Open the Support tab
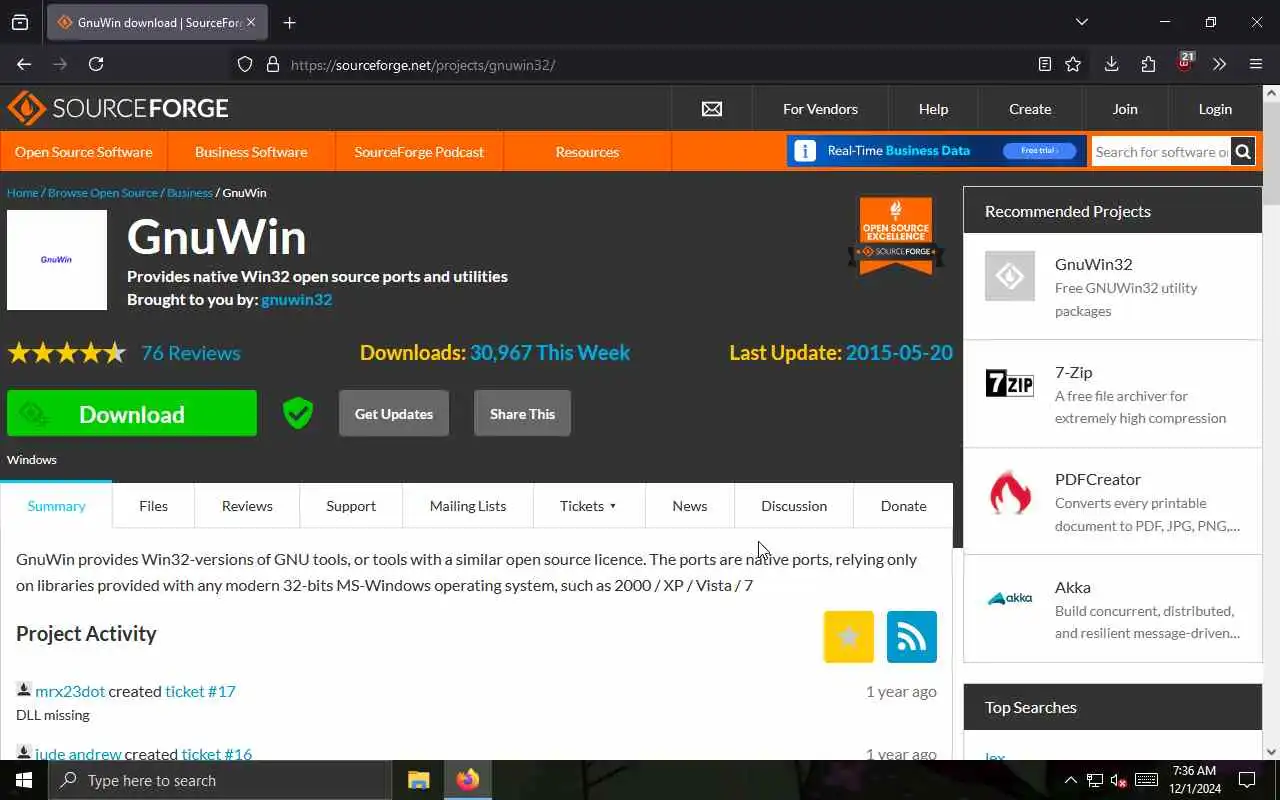1280x800 pixels. (351, 506)
